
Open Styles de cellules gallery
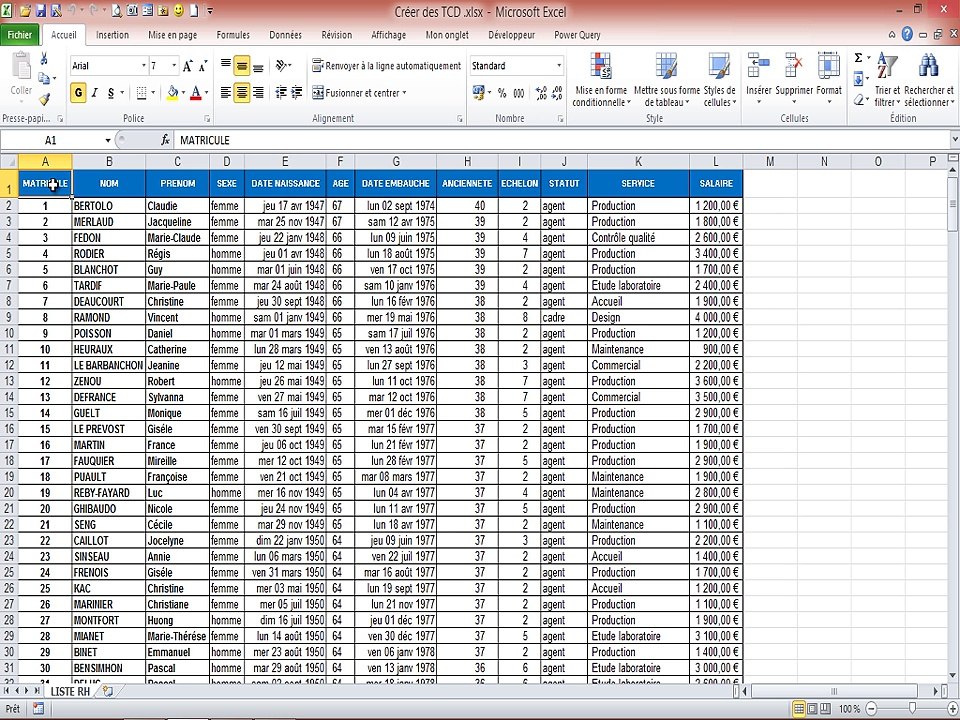(x=719, y=80)
